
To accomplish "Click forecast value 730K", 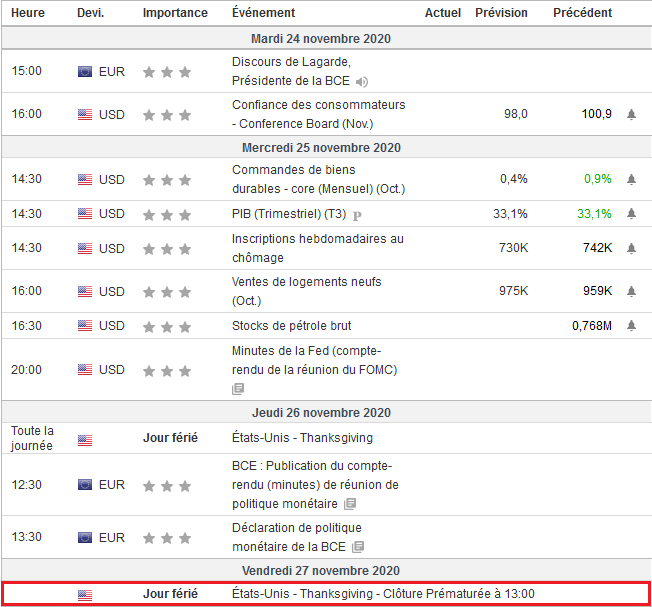I will [x=514, y=248].
